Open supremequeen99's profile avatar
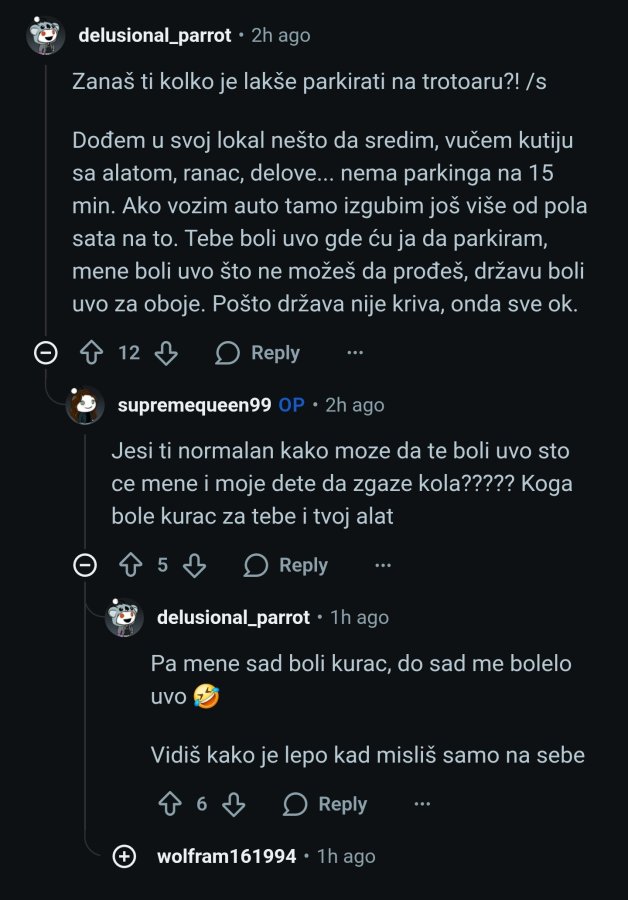 [x=85, y=406]
